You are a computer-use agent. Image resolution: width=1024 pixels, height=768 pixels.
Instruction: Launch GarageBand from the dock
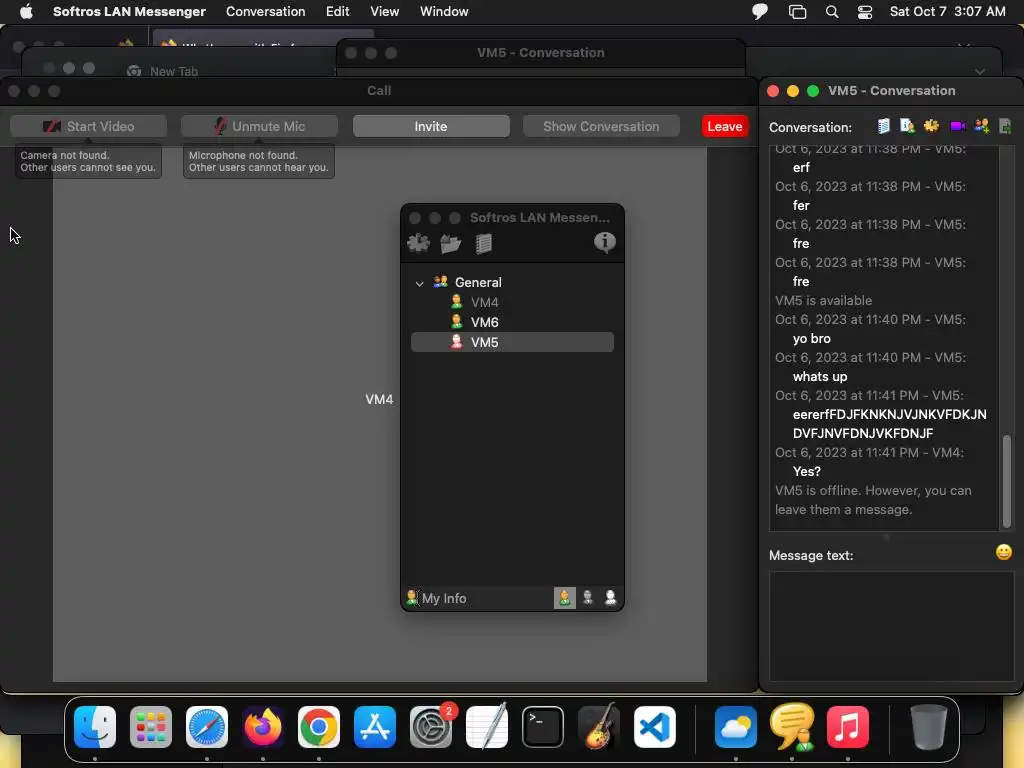599,726
